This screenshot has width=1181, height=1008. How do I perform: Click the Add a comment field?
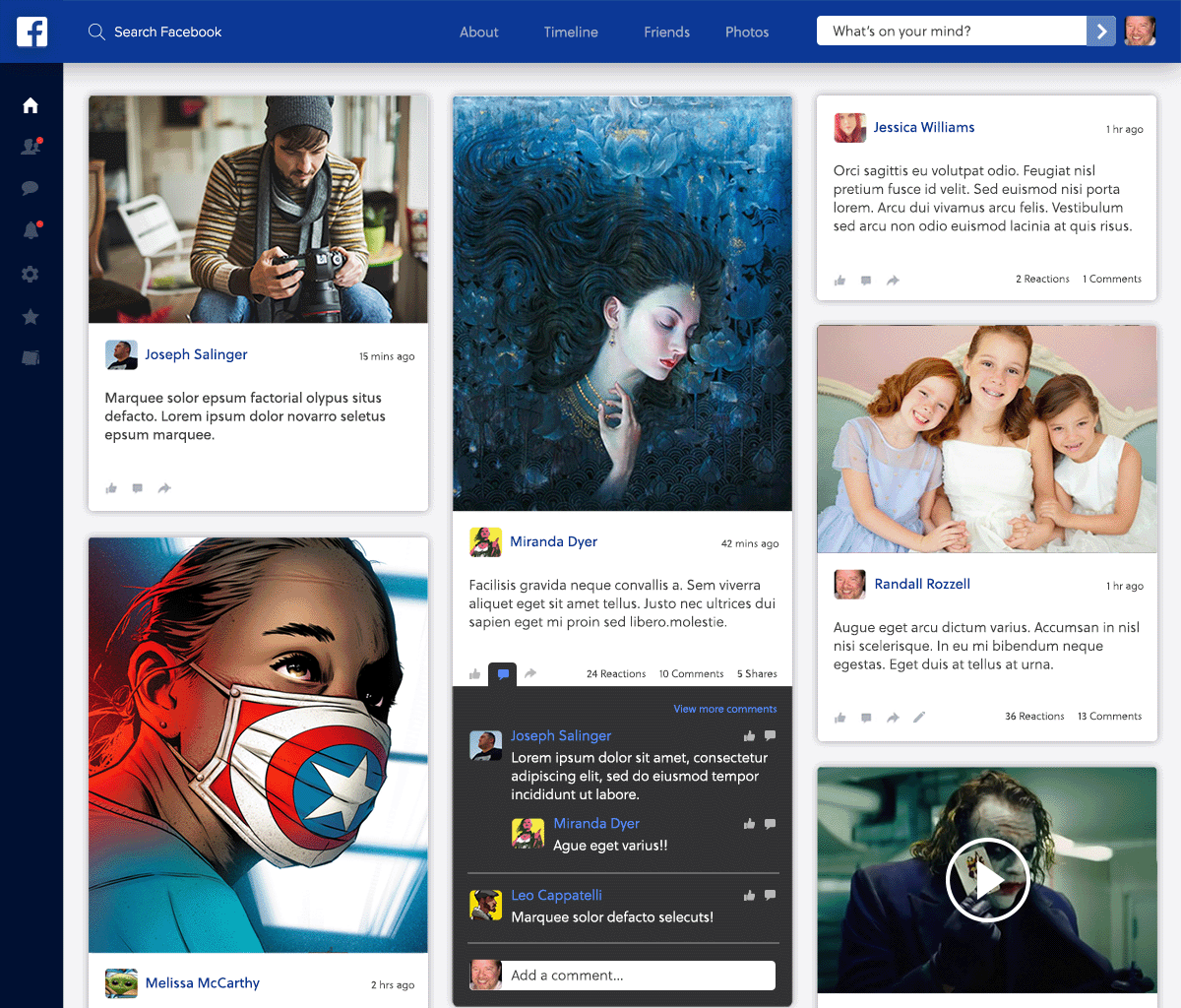(638, 976)
